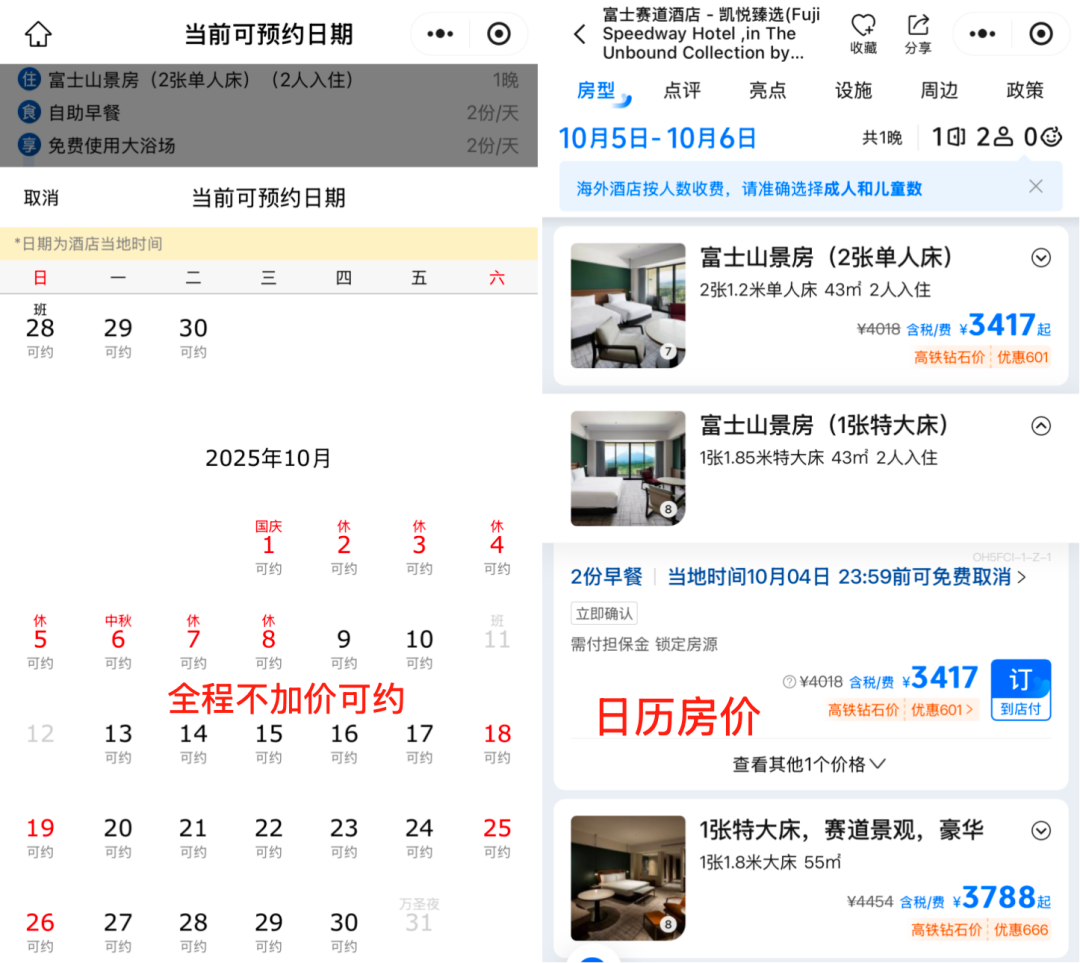Tap the 收藏 heart icon
This screenshot has width=1080, height=963.
click(x=863, y=33)
